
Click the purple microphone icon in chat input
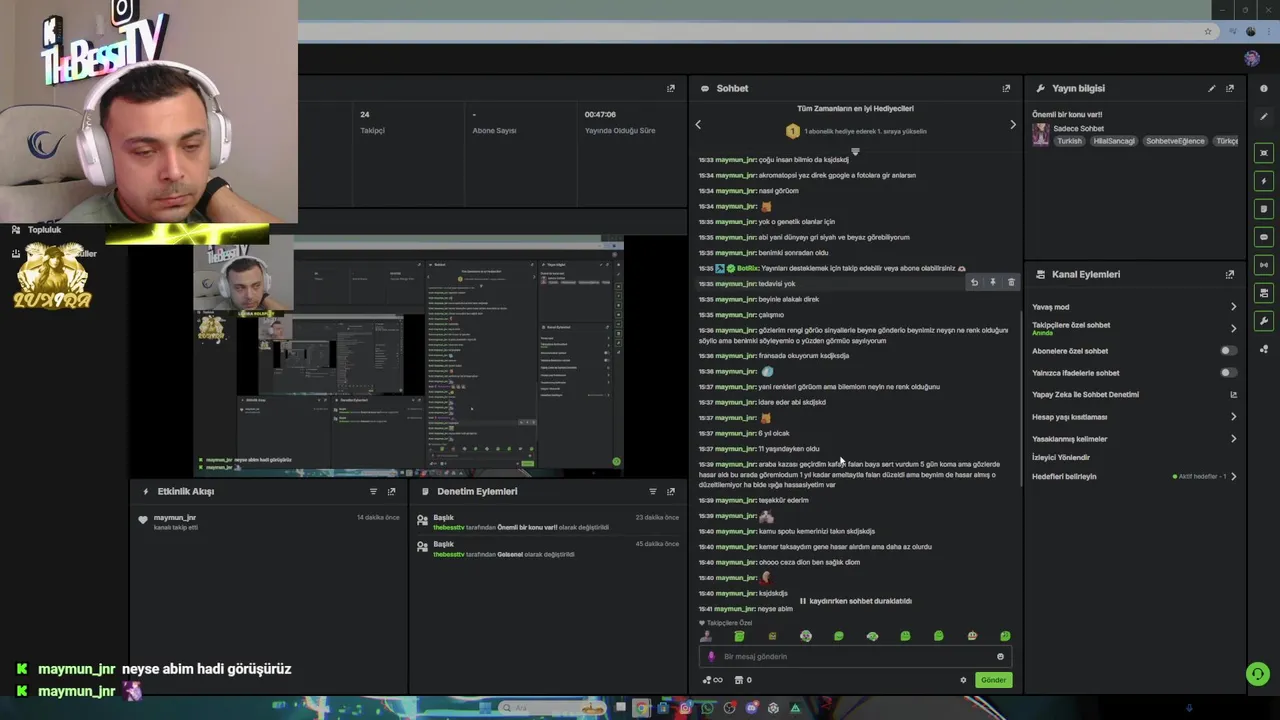click(711, 657)
